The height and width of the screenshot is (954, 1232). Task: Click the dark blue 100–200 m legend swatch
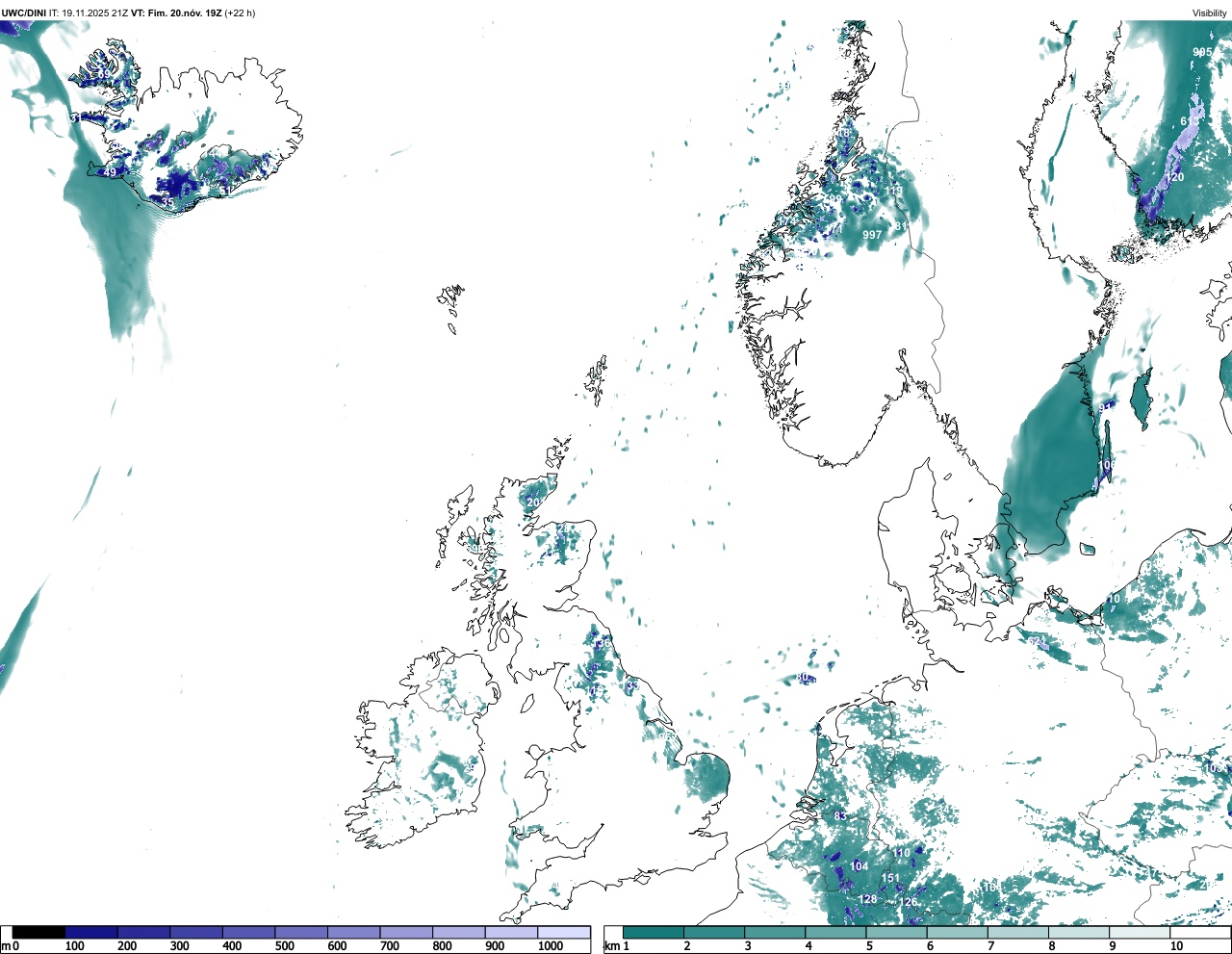pyautogui.click(x=91, y=933)
